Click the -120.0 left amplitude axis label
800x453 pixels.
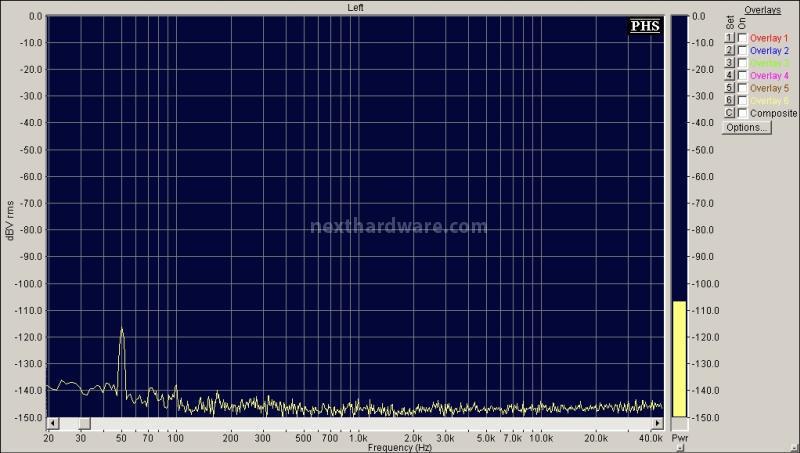[x=31, y=337]
